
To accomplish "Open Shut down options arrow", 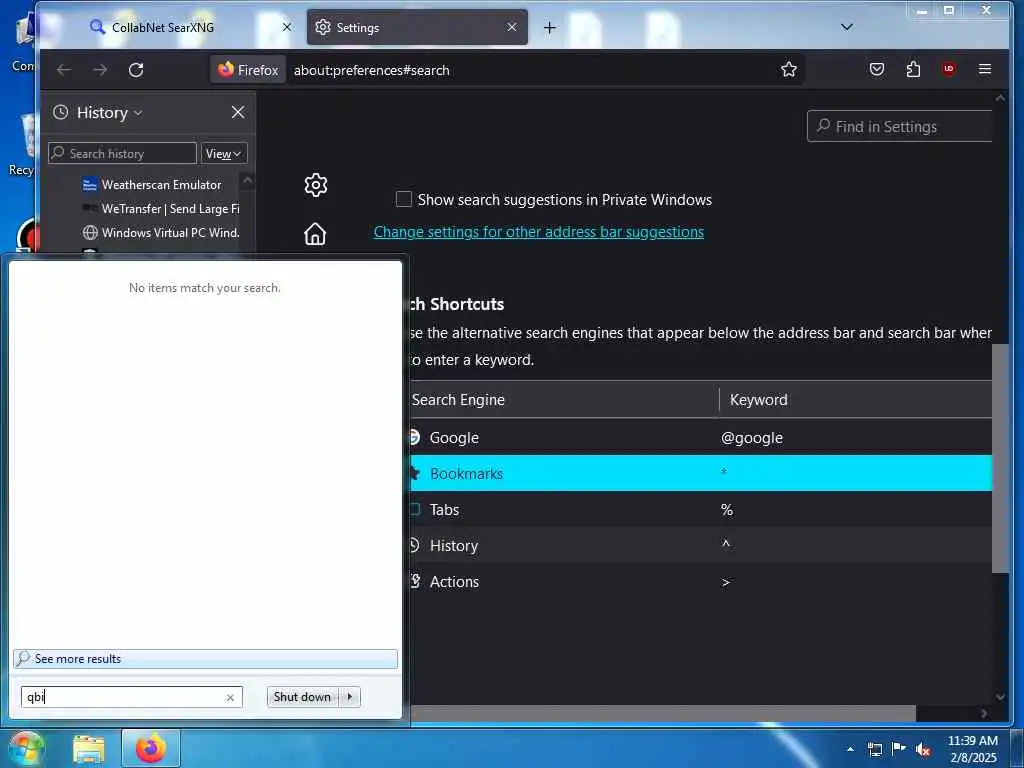I will point(350,697).
